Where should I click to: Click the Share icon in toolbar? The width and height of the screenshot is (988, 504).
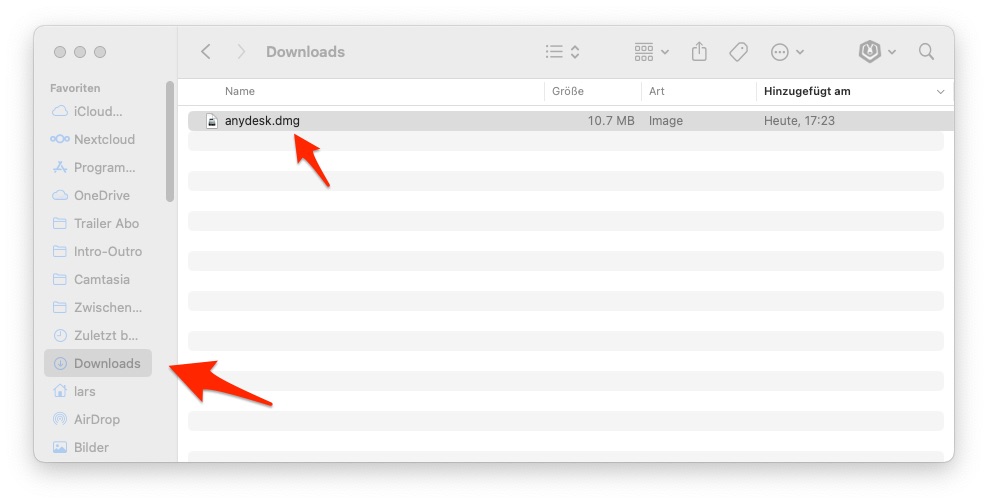pyautogui.click(x=699, y=52)
